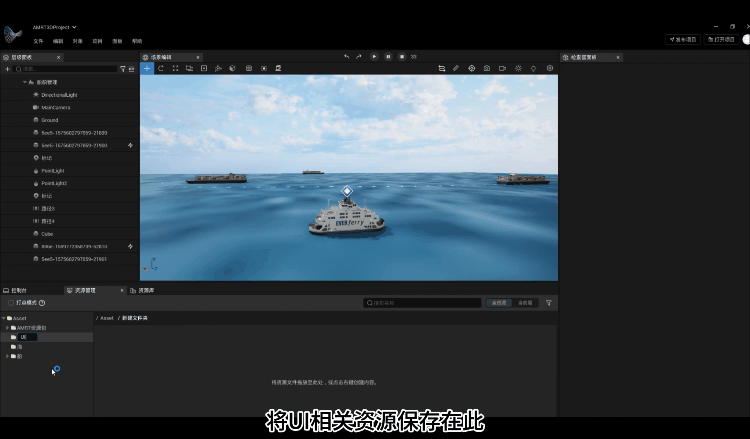Select the Move tool in scene toolbar
The width and height of the screenshot is (750, 439).
147,68
